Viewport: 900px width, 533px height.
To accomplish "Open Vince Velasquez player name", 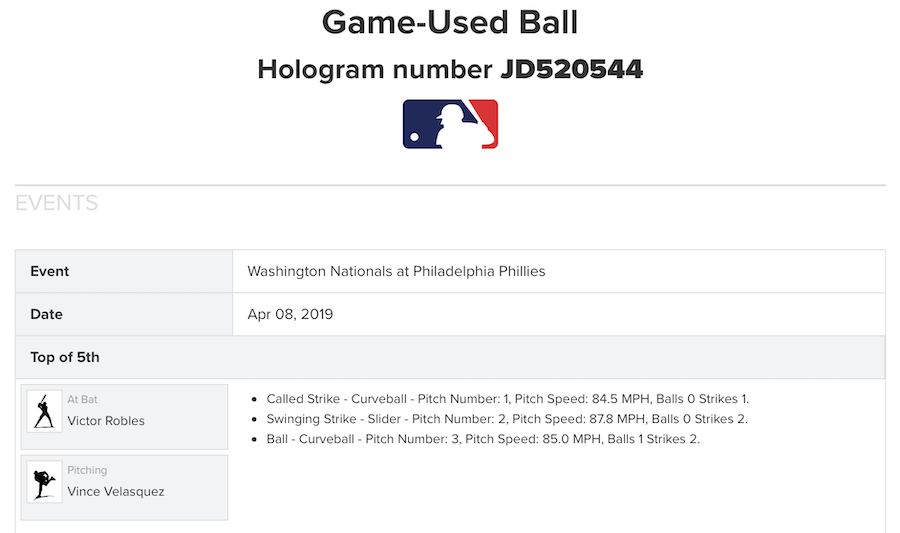I will pos(116,492).
